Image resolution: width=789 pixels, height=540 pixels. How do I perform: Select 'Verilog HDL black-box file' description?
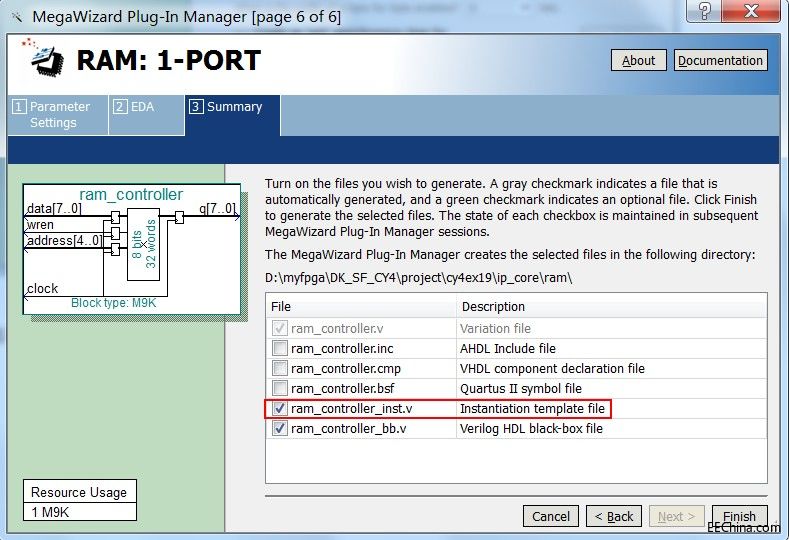(531, 429)
